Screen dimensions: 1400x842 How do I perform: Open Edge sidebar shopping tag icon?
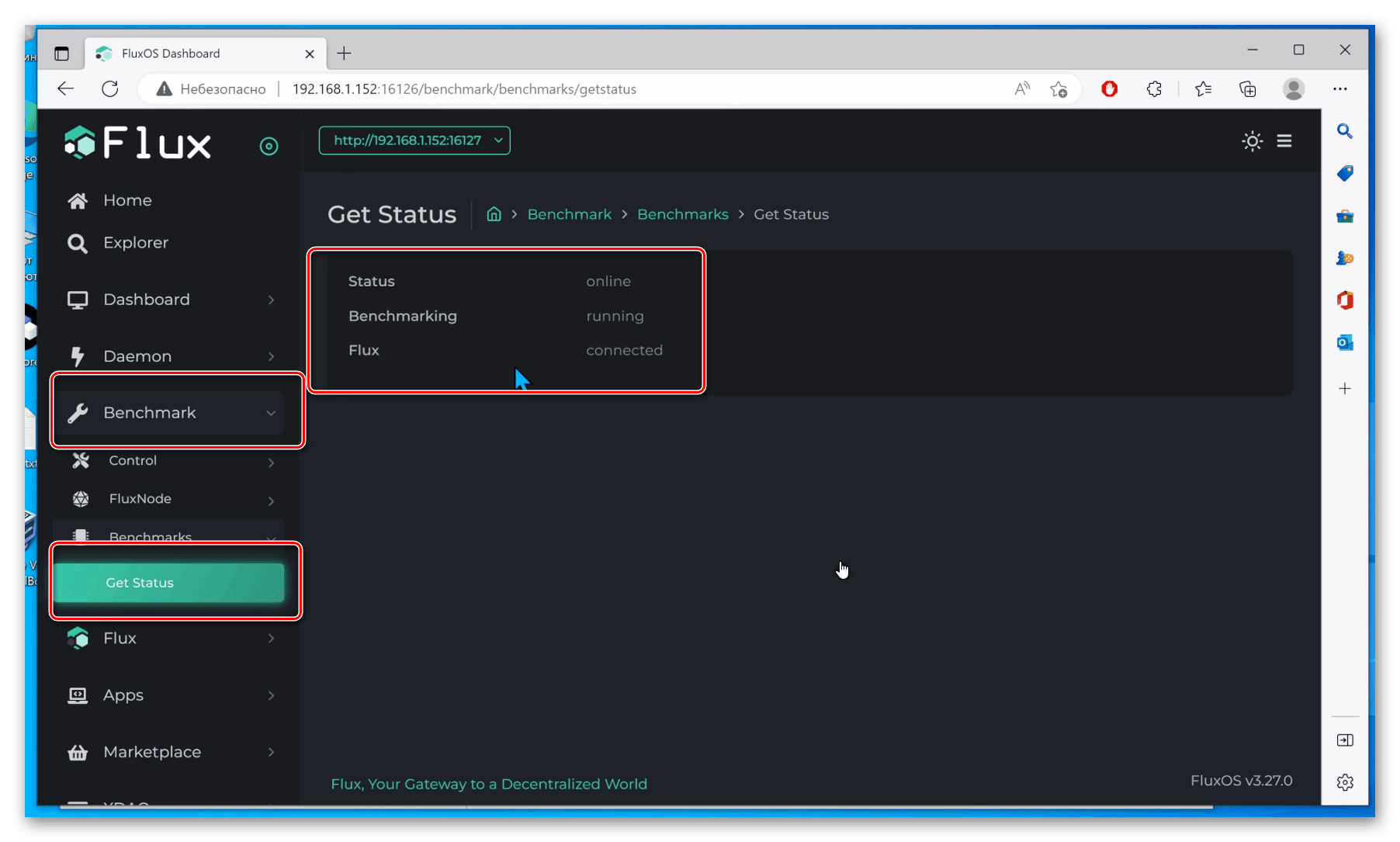(1345, 174)
